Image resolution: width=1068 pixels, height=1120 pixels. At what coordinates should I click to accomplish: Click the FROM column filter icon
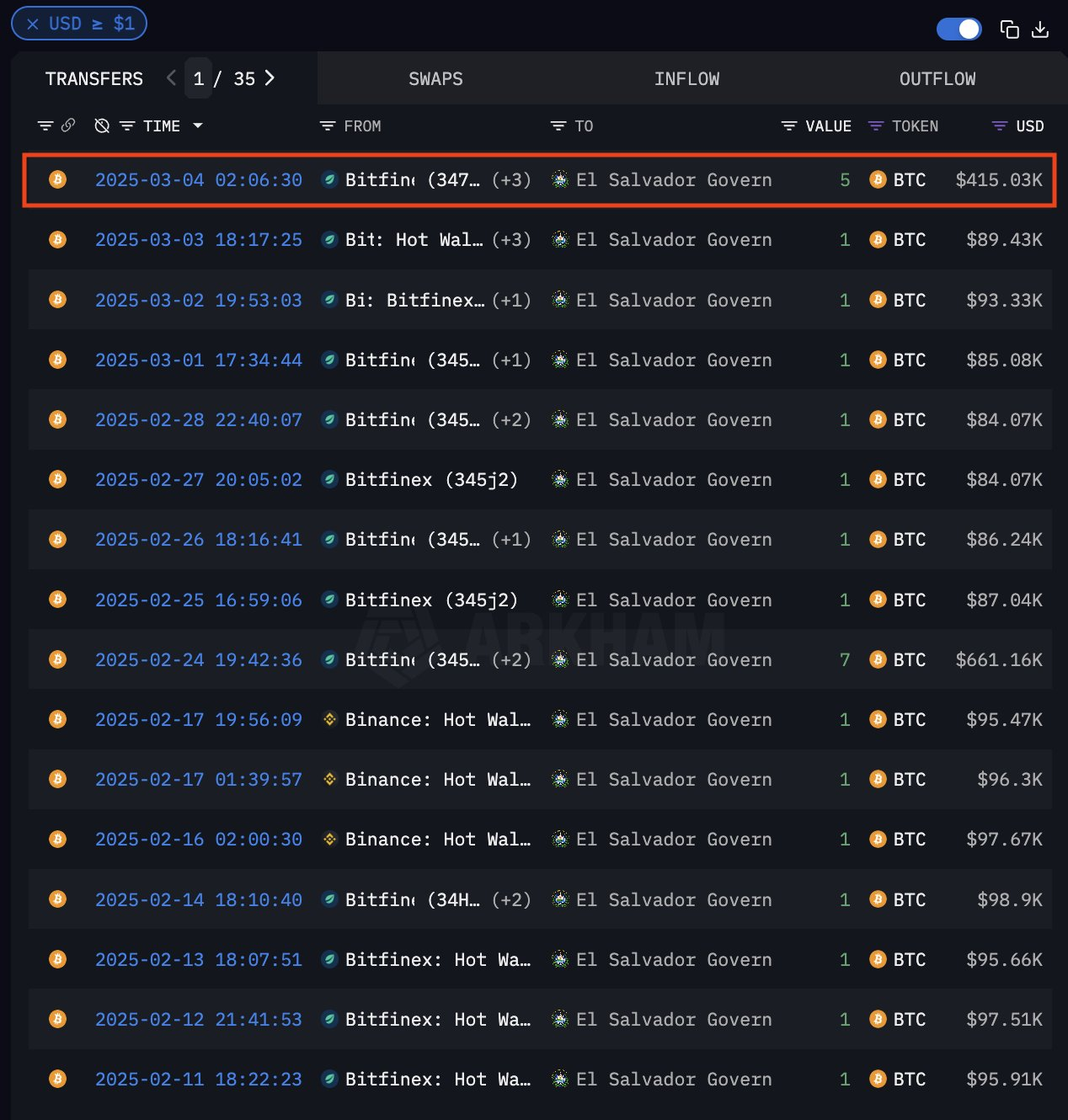pos(328,126)
